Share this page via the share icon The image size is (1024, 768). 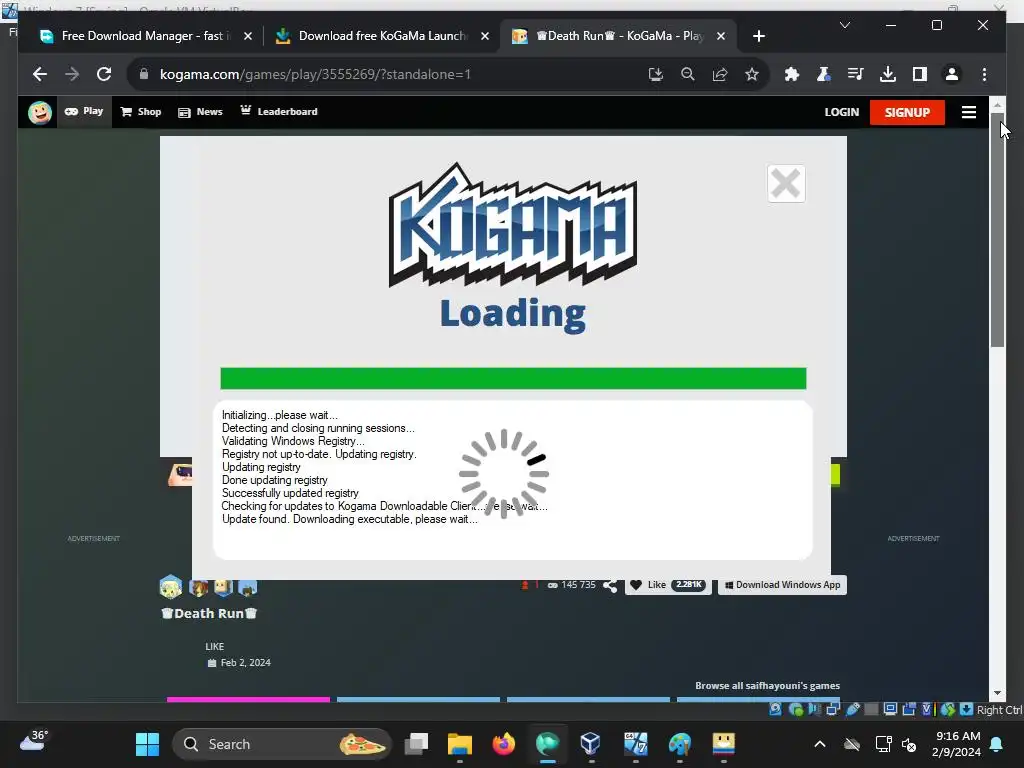point(720,74)
